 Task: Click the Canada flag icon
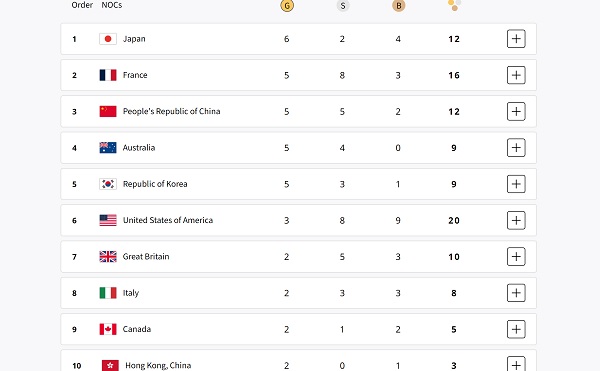pos(108,329)
